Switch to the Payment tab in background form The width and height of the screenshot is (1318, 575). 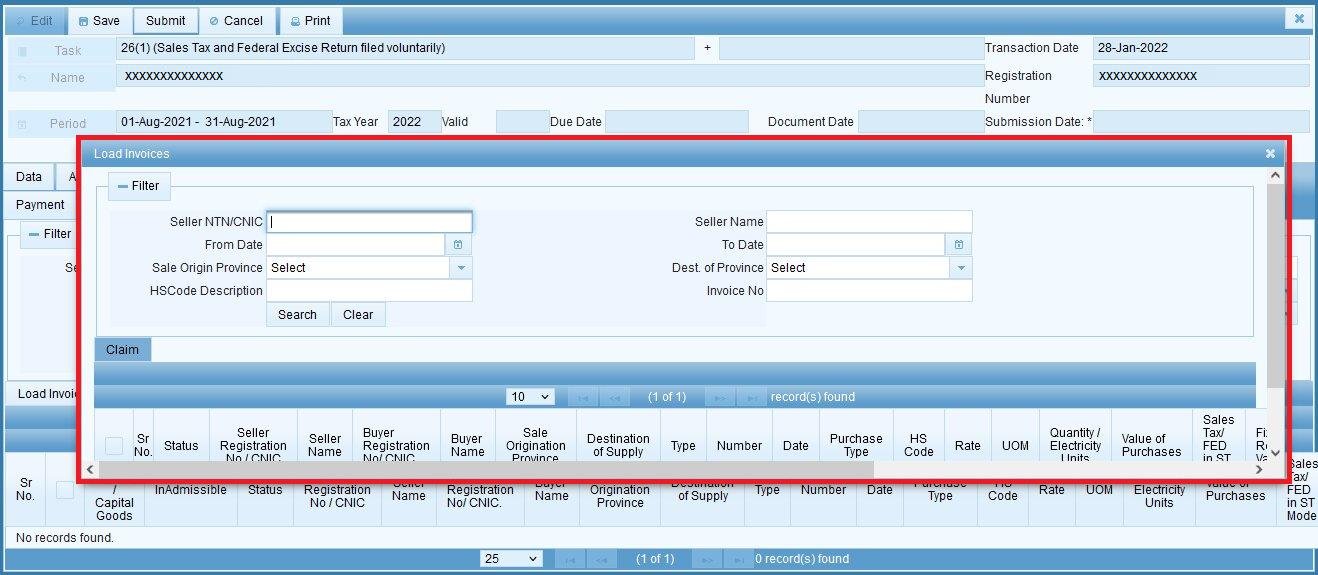pyautogui.click(x=41, y=205)
